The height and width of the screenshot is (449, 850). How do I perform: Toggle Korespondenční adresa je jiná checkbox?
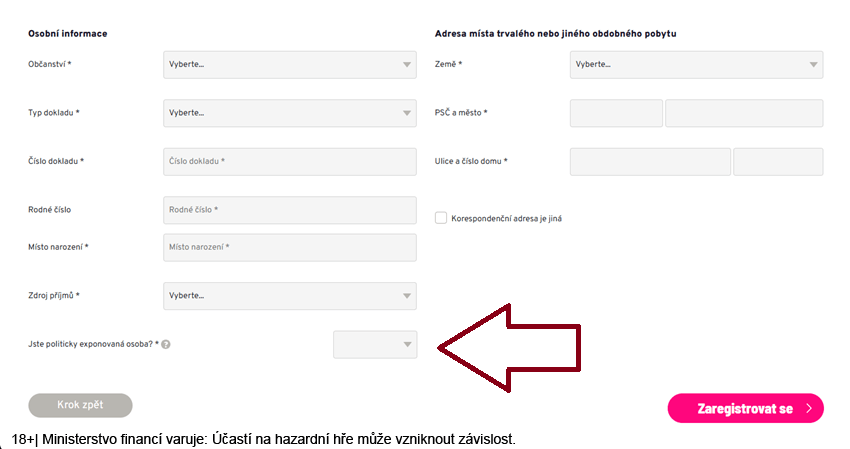tap(441, 218)
